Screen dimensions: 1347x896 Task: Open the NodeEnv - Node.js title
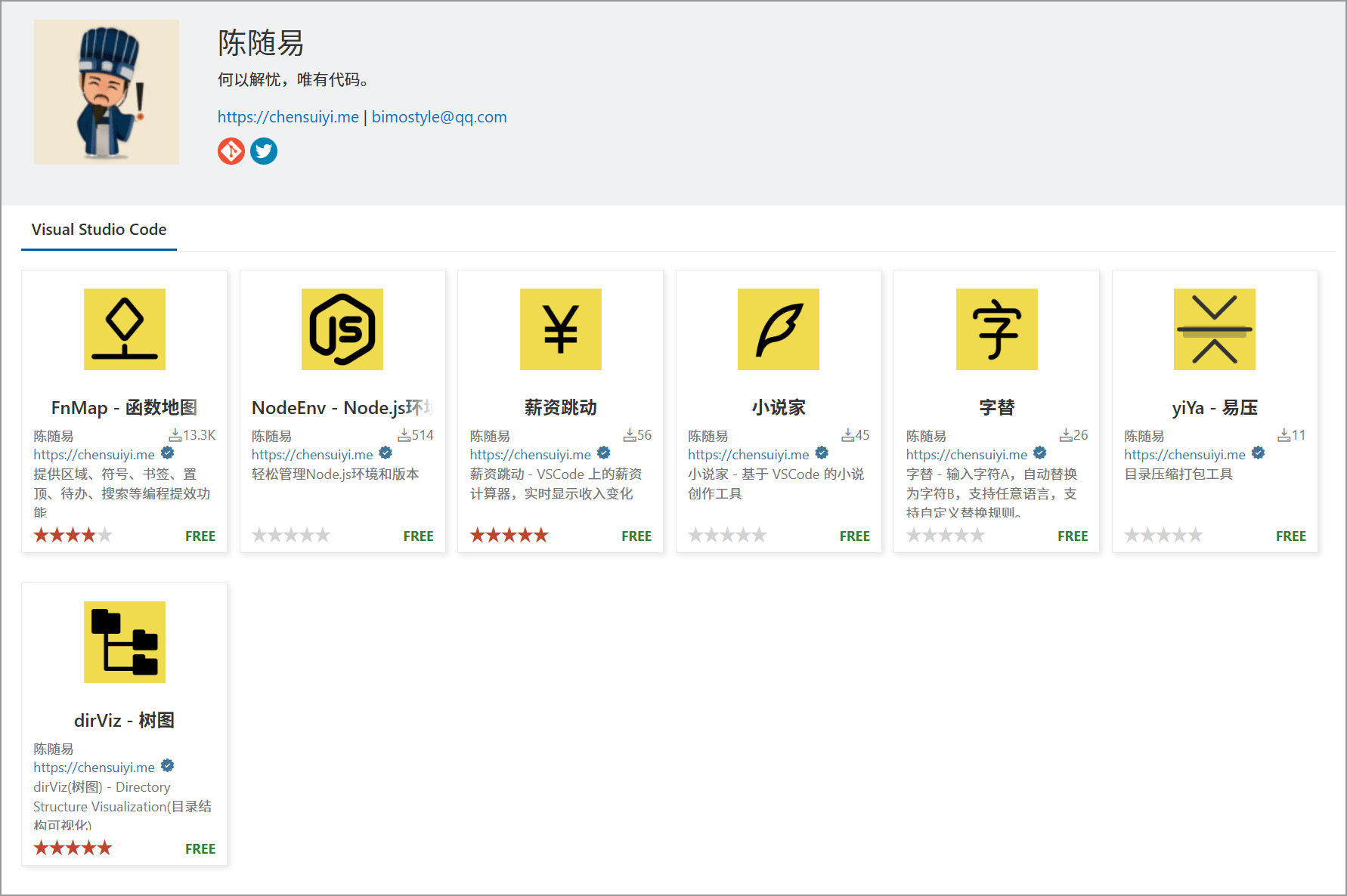(342, 408)
